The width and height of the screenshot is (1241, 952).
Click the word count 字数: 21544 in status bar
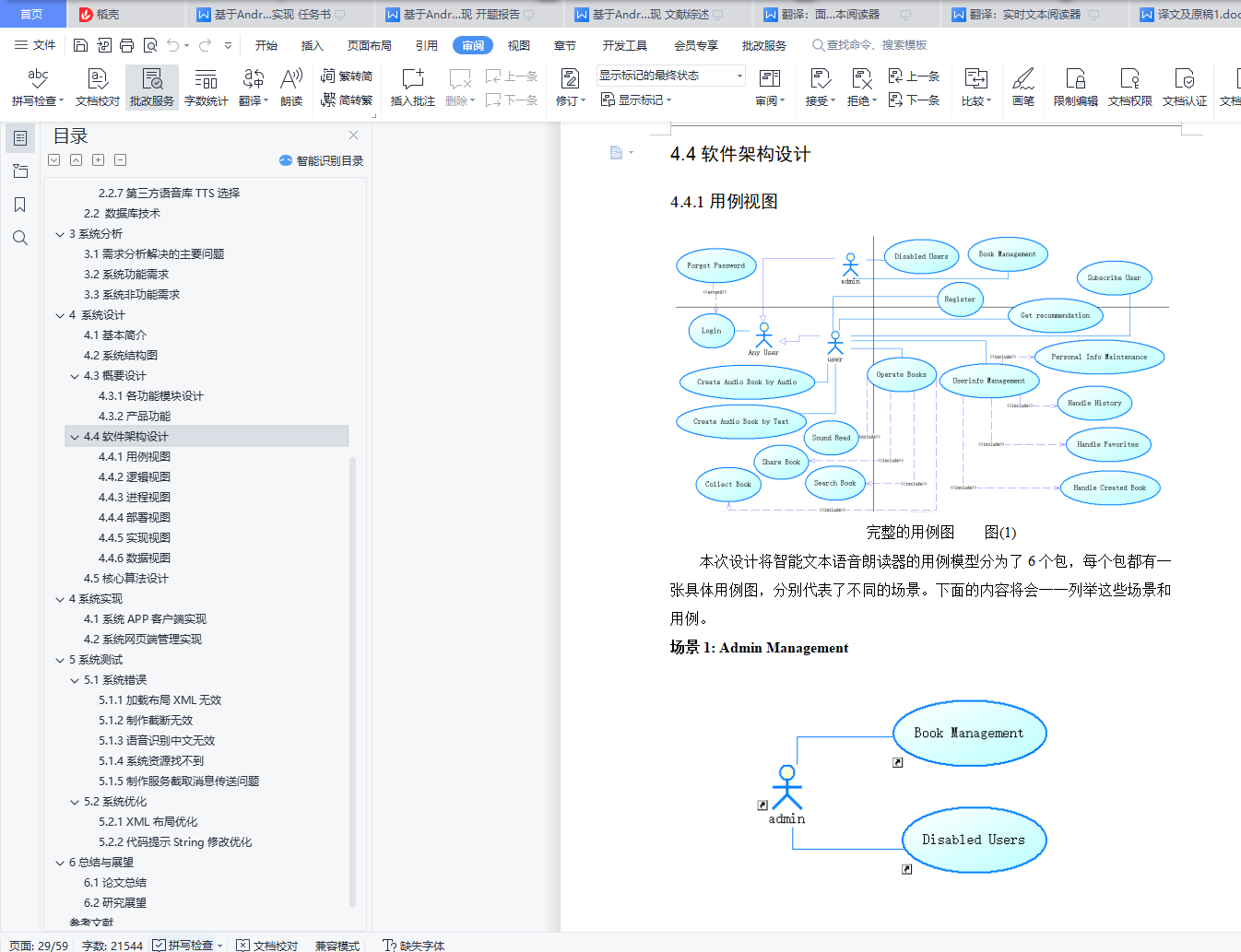click(x=112, y=945)
